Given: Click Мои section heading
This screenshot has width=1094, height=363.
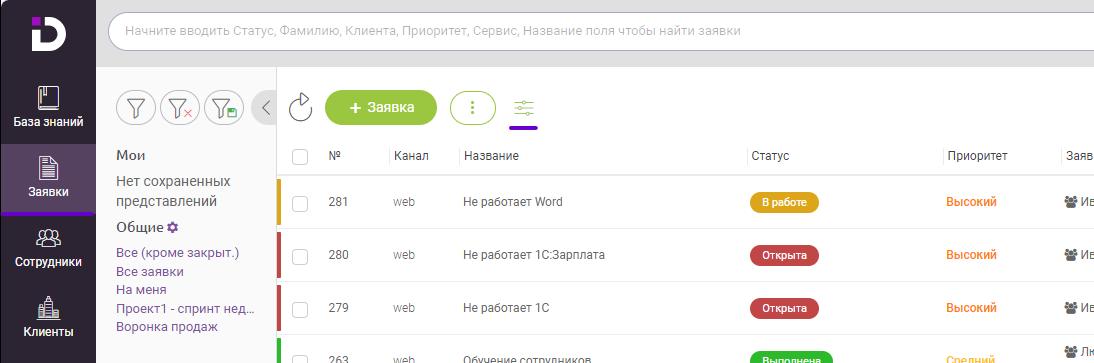Looking at the screenshot, I should (x=130, y=156).
